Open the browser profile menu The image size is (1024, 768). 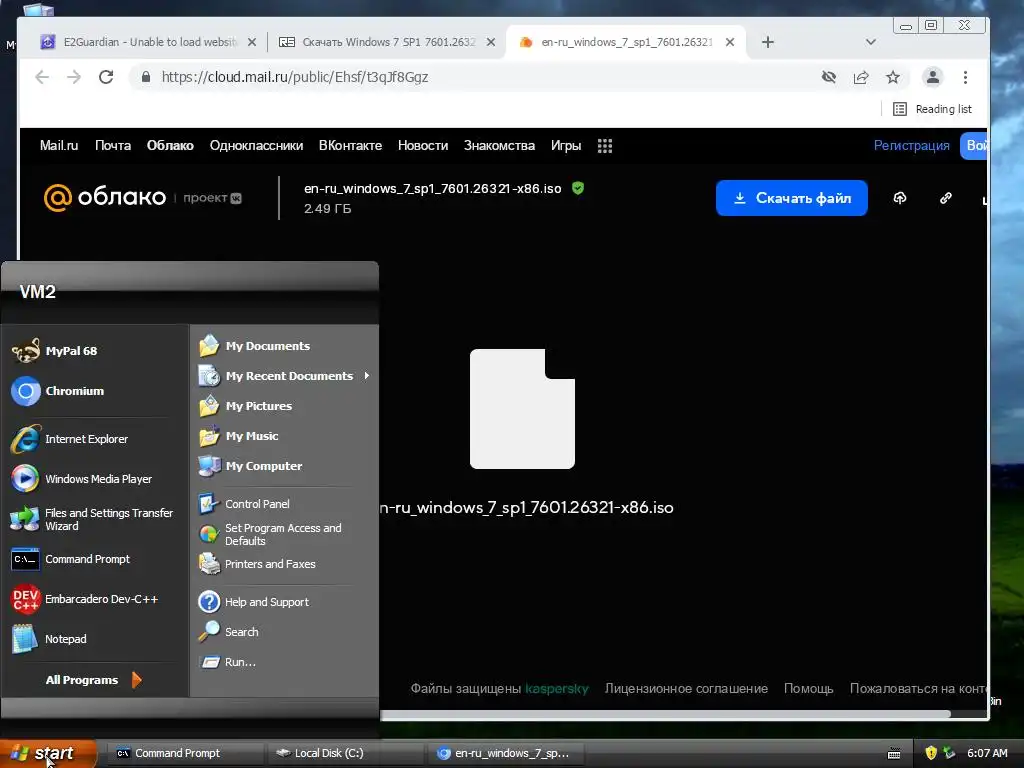[x=933, y=77]
